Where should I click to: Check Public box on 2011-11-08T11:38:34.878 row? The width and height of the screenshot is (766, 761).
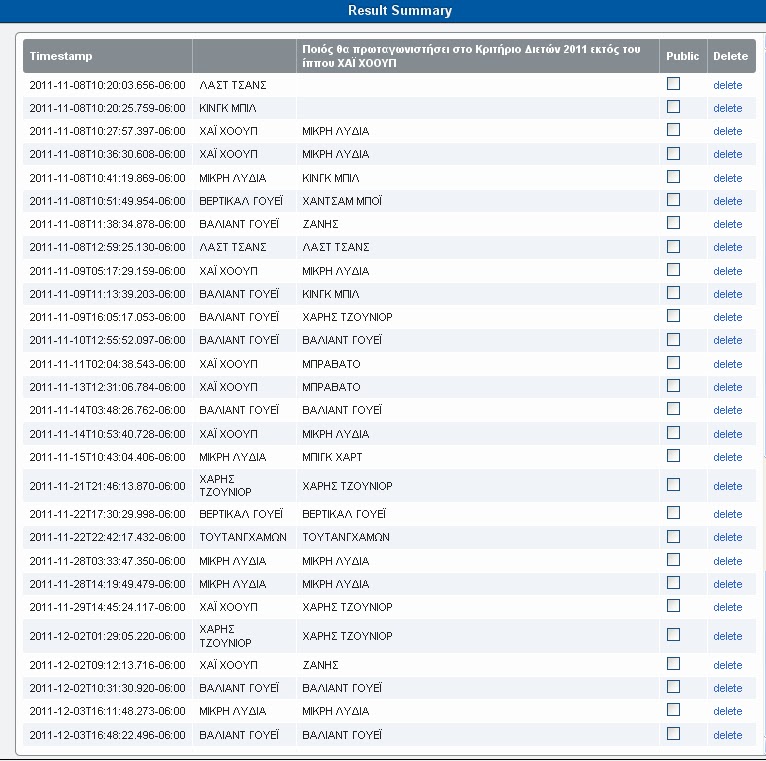click(673, 223)
